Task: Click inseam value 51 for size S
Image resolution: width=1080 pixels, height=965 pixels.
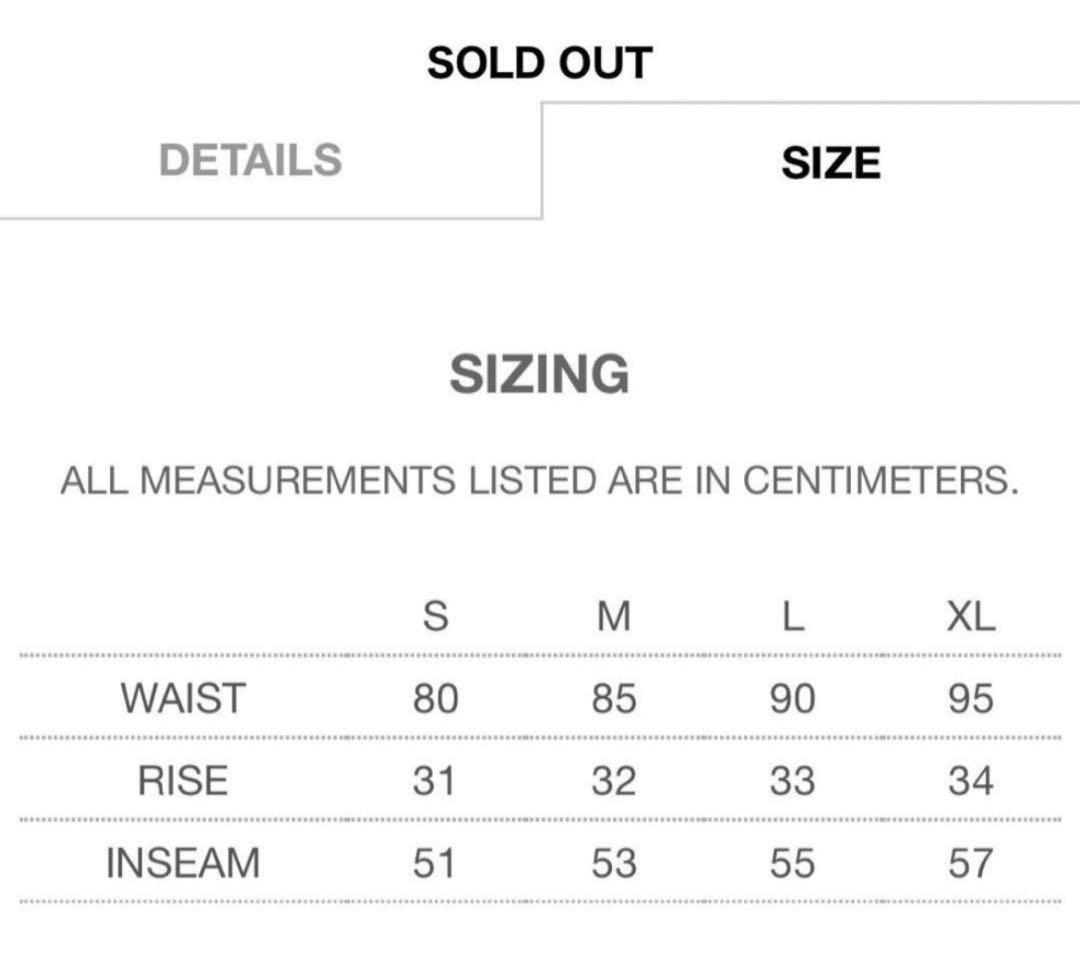Action: coord(435,862)
